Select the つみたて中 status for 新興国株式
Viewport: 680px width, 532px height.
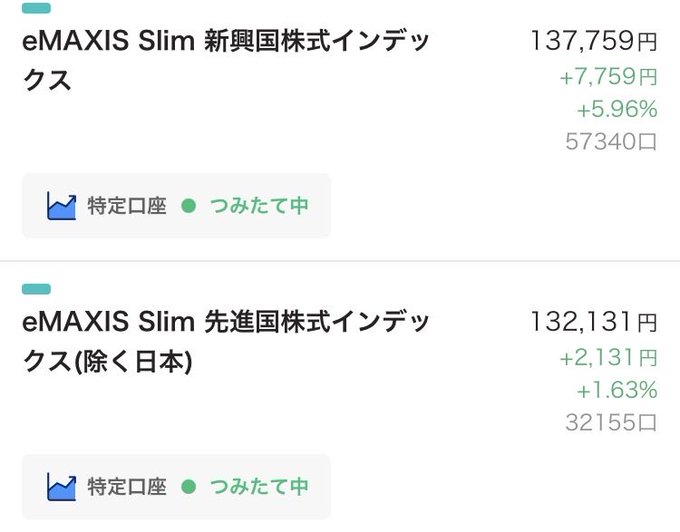coord(258,206)
